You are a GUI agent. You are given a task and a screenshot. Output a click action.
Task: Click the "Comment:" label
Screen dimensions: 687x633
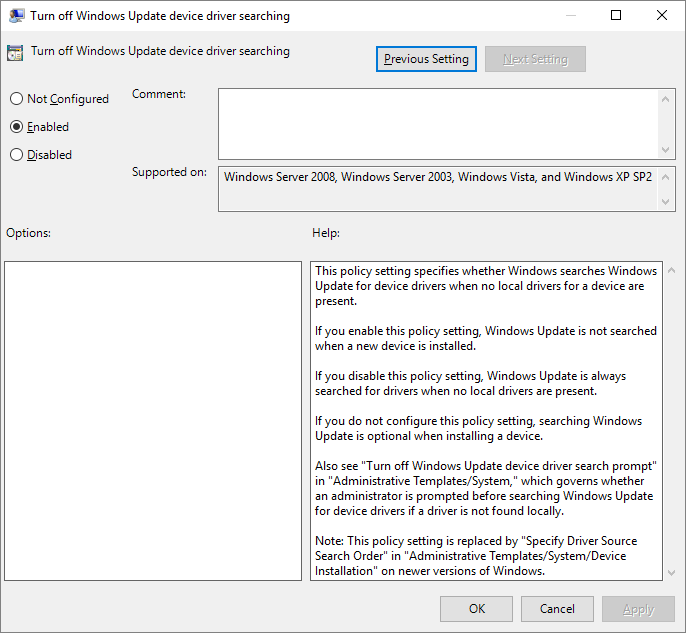coord(159,94)
